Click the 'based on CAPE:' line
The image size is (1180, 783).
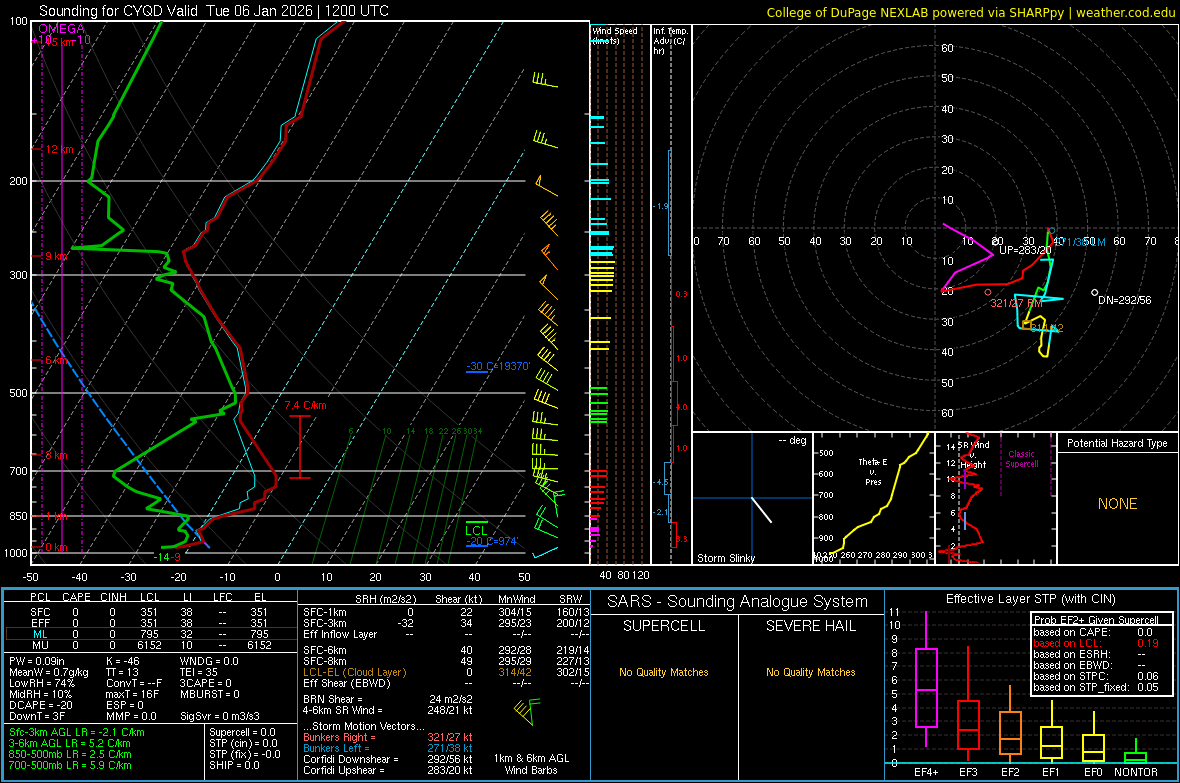coord(1096,632)
